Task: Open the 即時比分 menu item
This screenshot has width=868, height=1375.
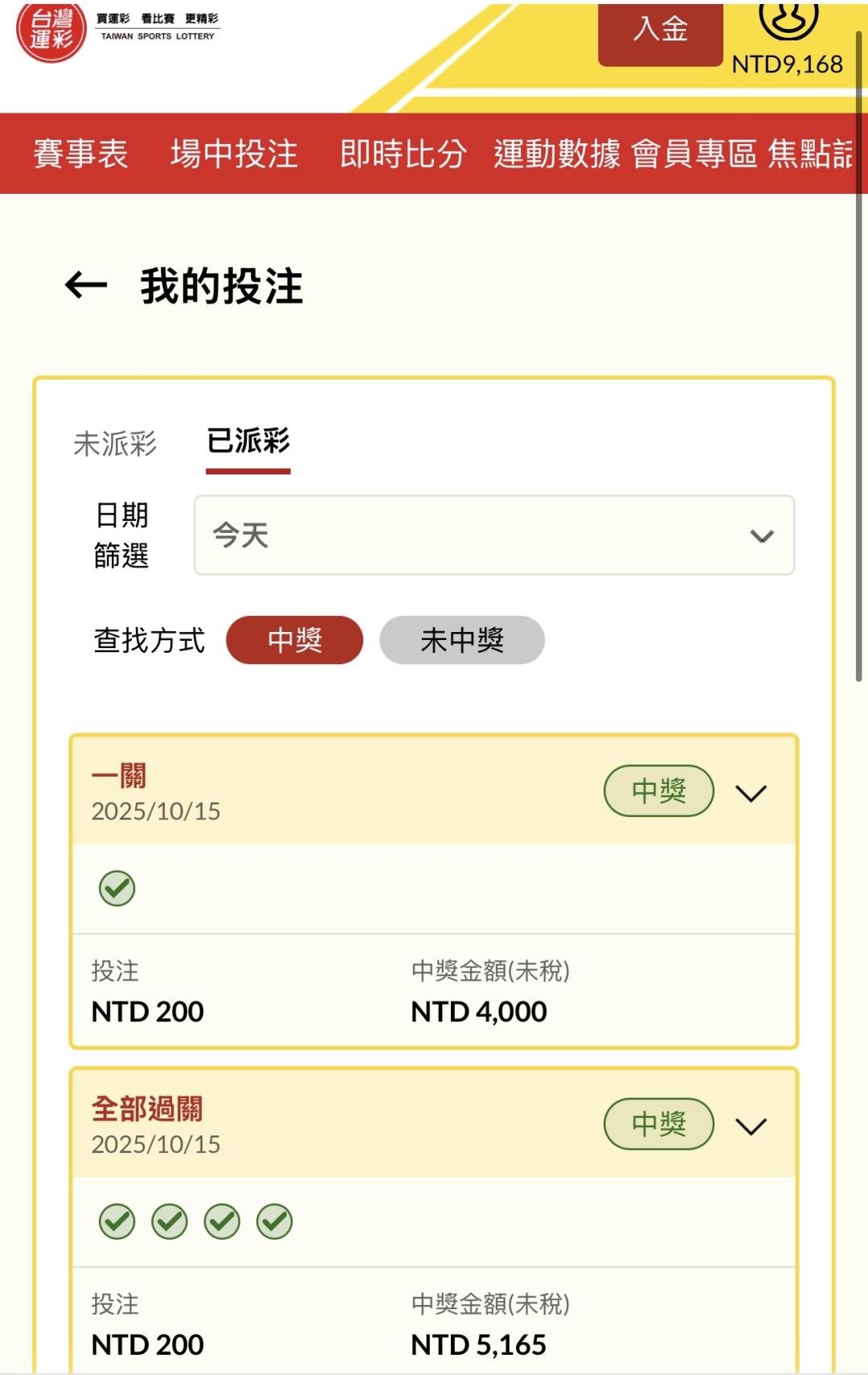Action: tap(403, 154)
